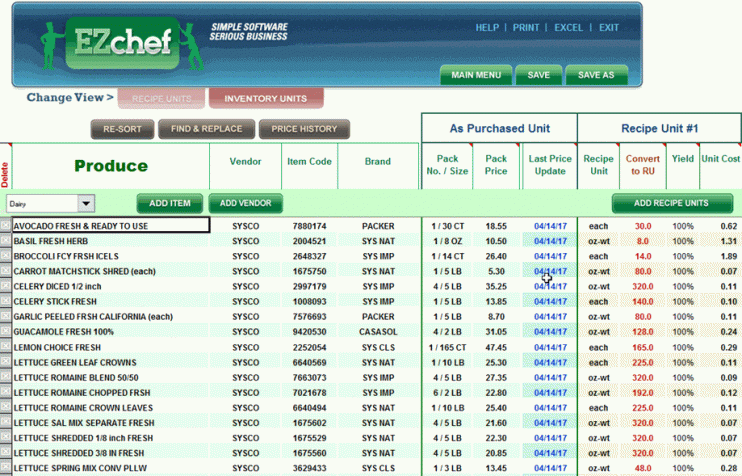Click the delete icon beside BASIL FRESH HERB

click(5, 241)
